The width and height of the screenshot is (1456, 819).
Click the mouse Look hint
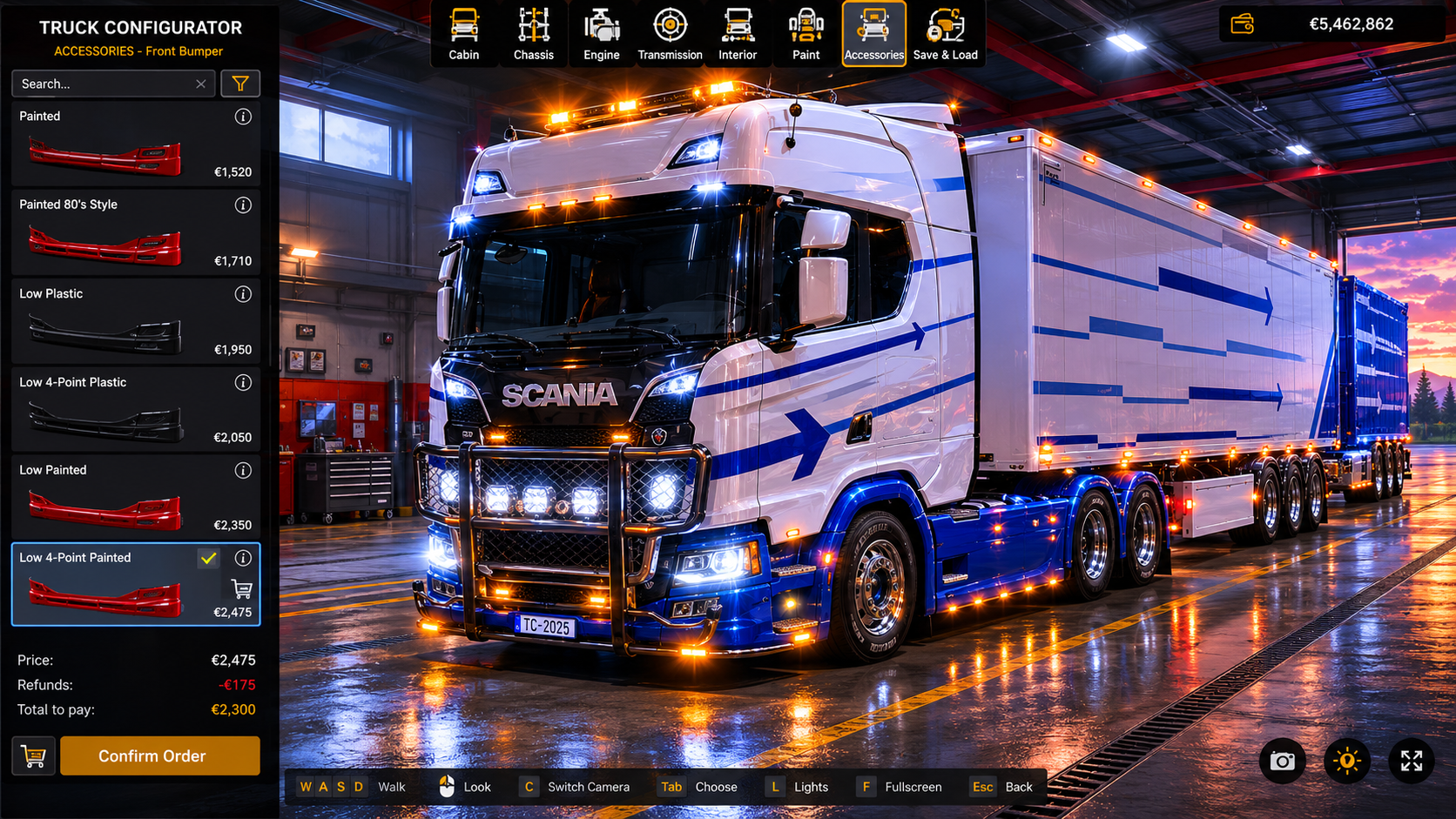(x=464, y=787)
